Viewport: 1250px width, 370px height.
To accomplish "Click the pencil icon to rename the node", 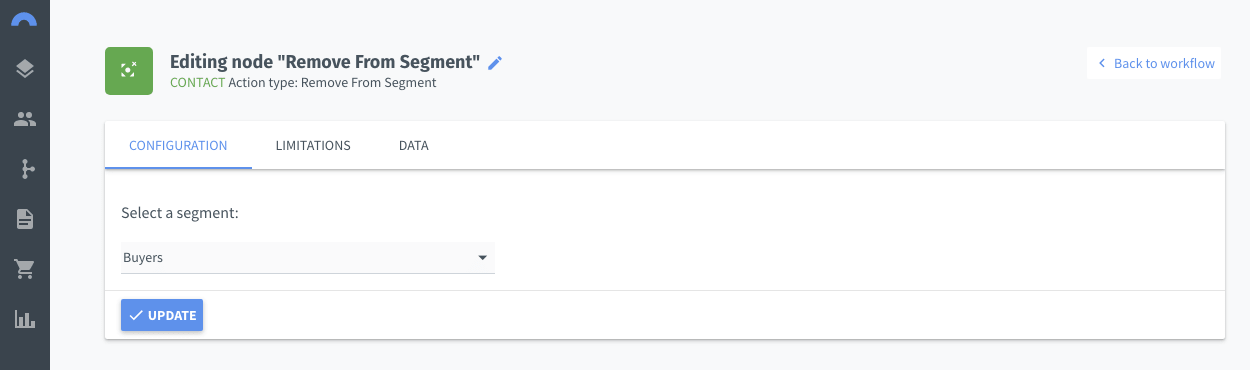I will coord(495,63).
